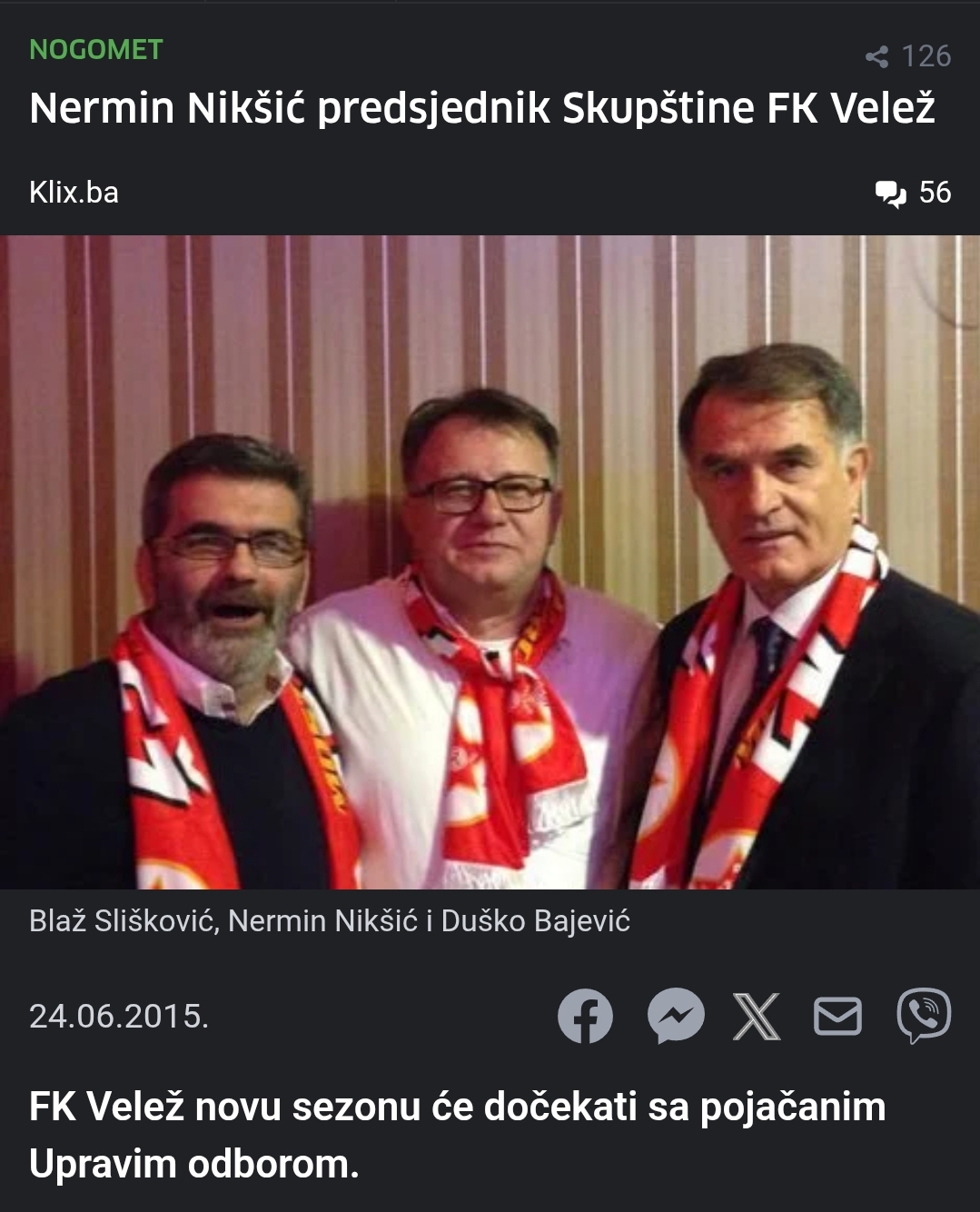
Task: Share the article by email envelope icon
Action: 837,1016
